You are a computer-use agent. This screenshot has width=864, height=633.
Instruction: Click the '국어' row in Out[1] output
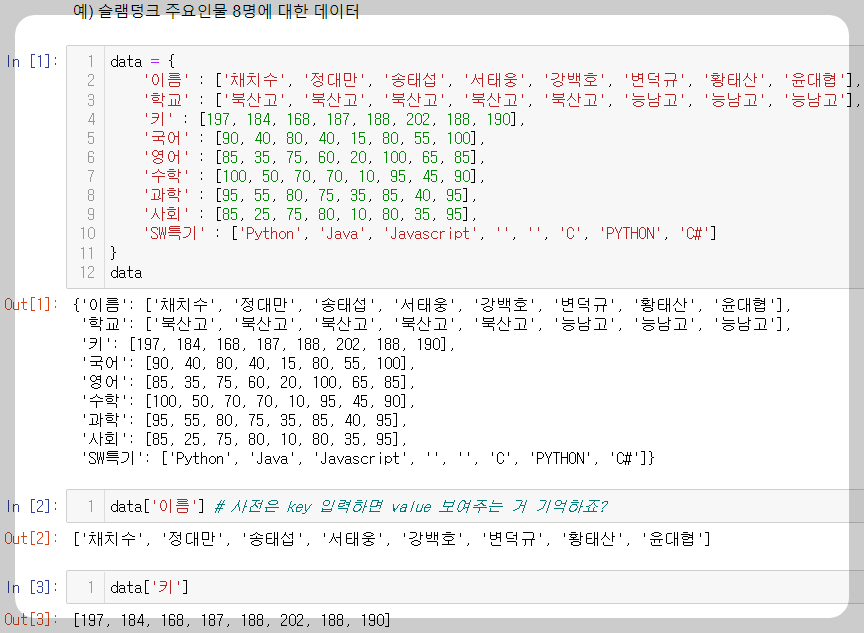(x=248, y=363)
